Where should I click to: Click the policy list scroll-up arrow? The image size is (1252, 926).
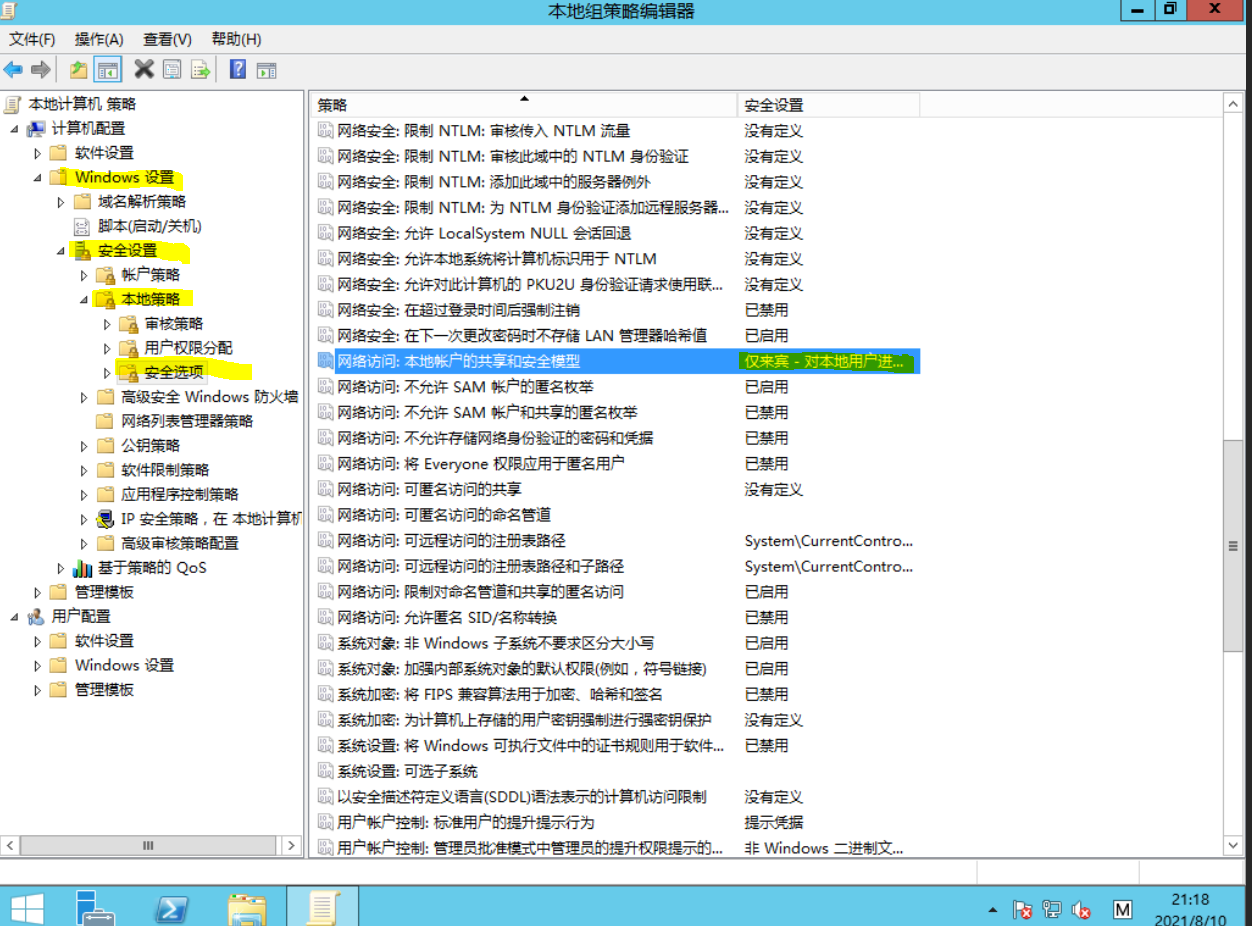[x=1233, y=104]
